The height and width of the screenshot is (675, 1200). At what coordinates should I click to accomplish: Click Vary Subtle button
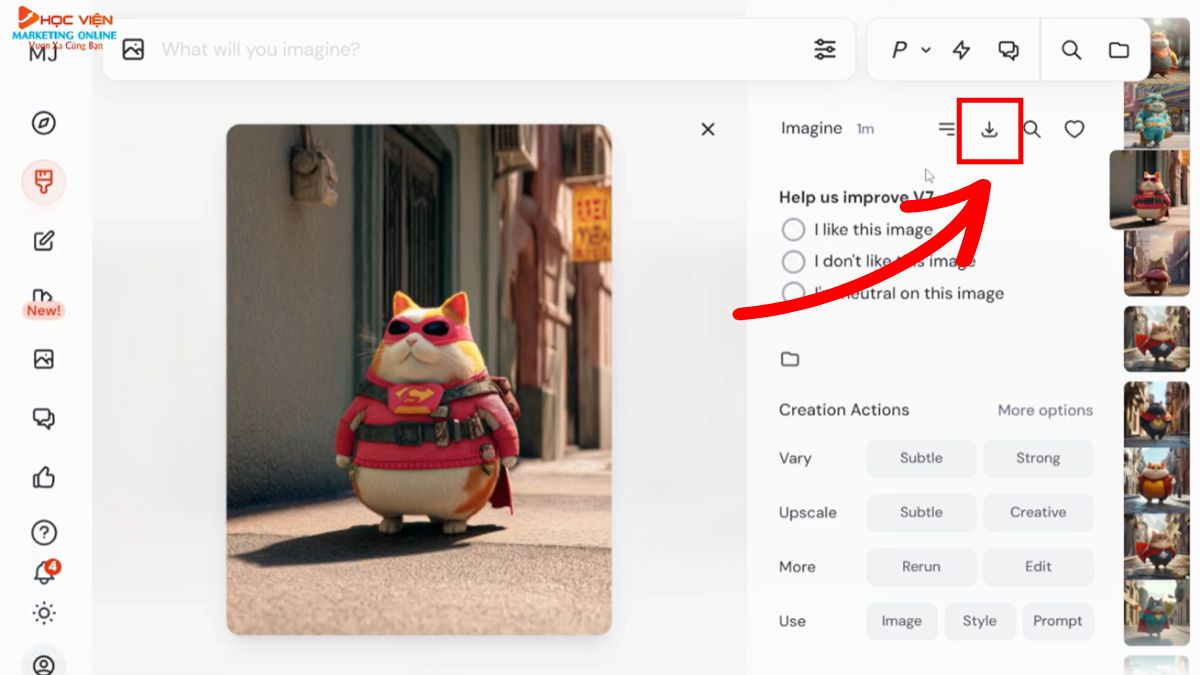[x=921, y=458]
